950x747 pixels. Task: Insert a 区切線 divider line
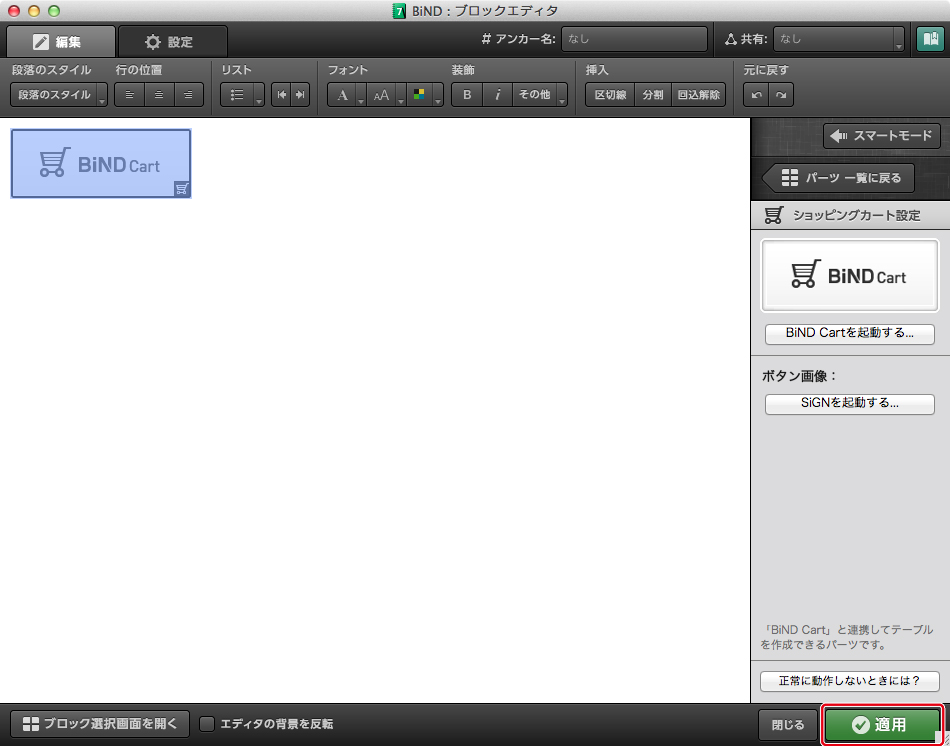(610, 95)
